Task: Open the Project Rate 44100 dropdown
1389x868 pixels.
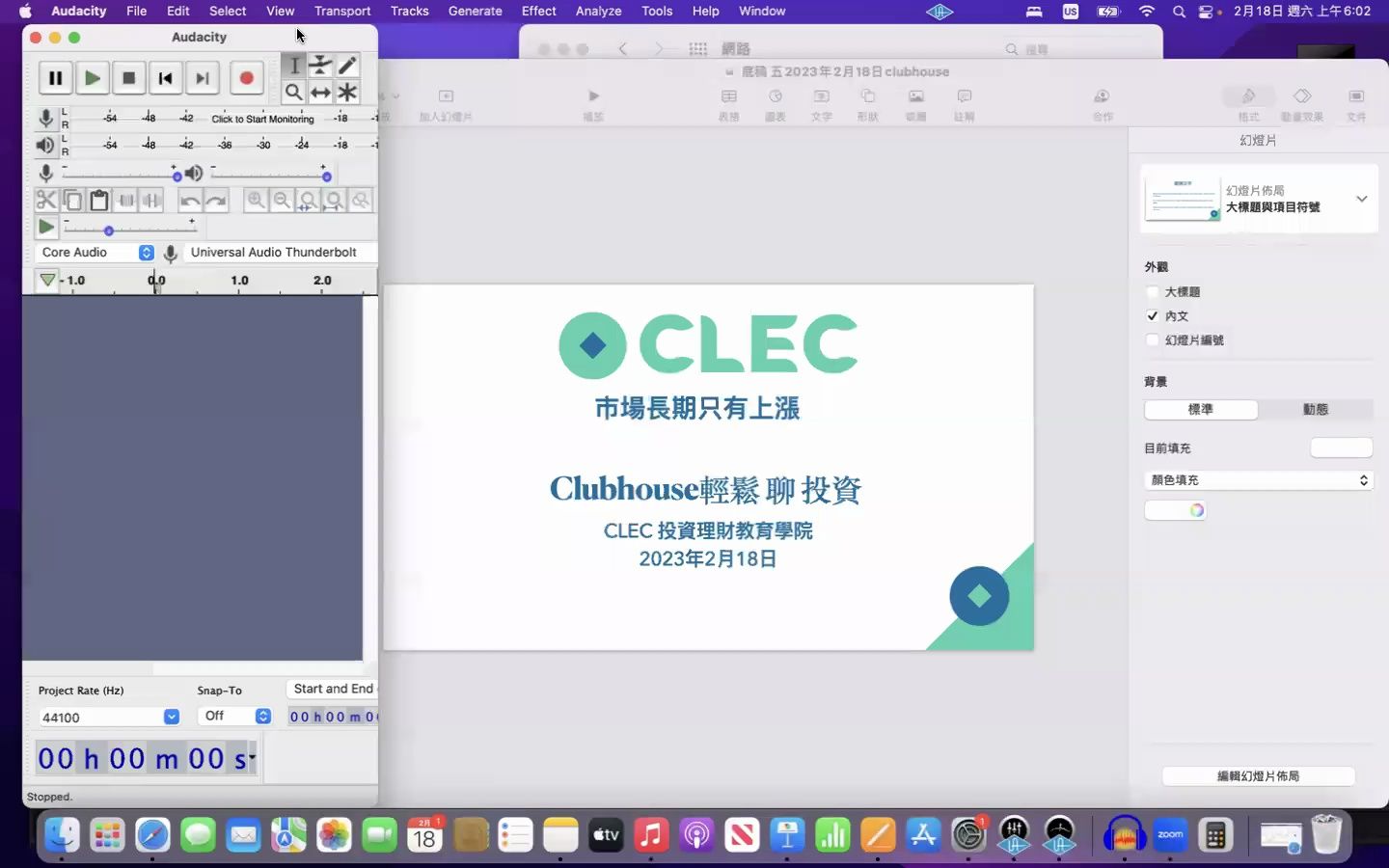Action: click(x=109, y=717)
